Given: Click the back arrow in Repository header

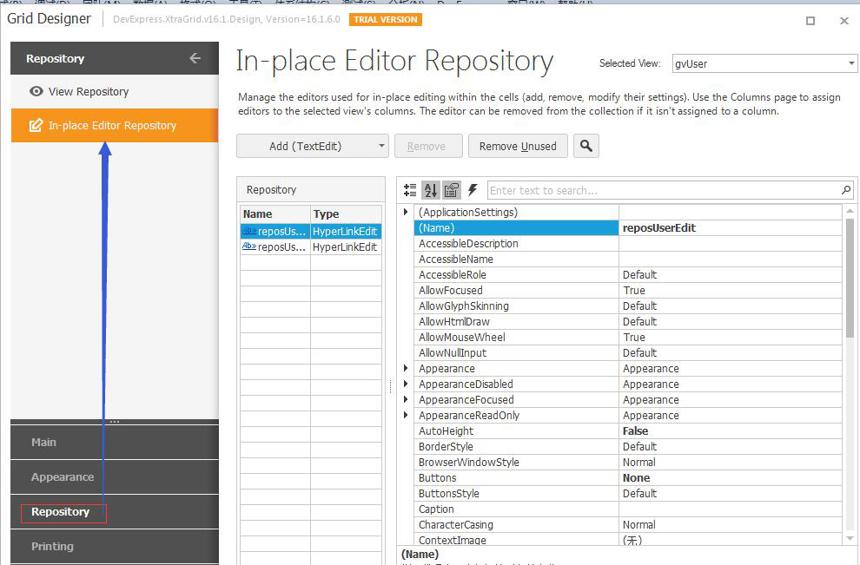Looking at the screenshot, I should (x=195, y=58).
